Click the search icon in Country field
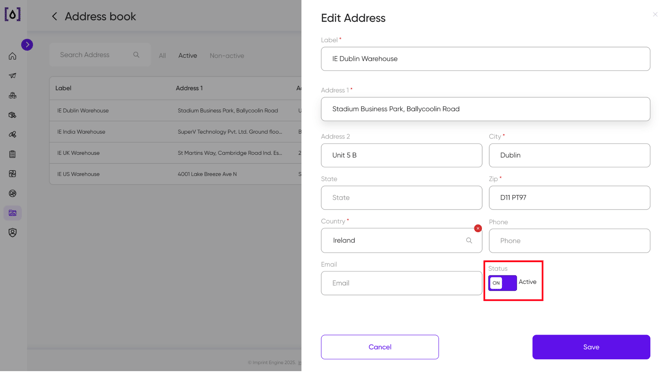670x376 pixels. click(x=469, y=241)
